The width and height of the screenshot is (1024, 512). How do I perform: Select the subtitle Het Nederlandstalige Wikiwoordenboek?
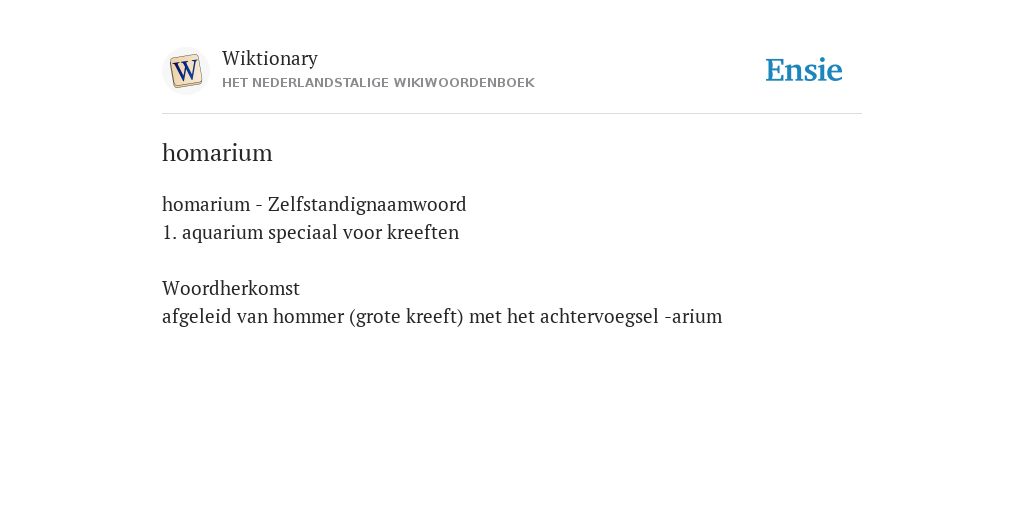coord(378,83)
